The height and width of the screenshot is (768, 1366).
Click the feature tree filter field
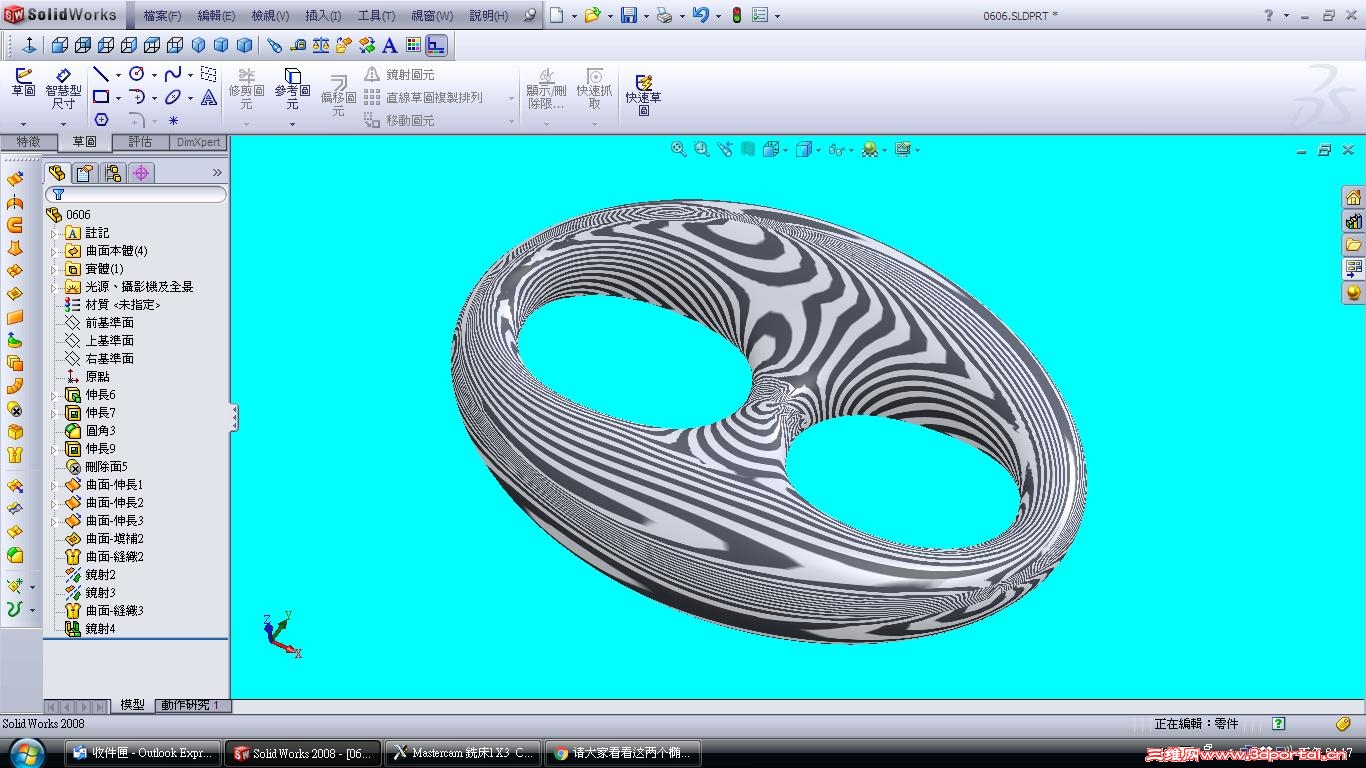(136, 195)
